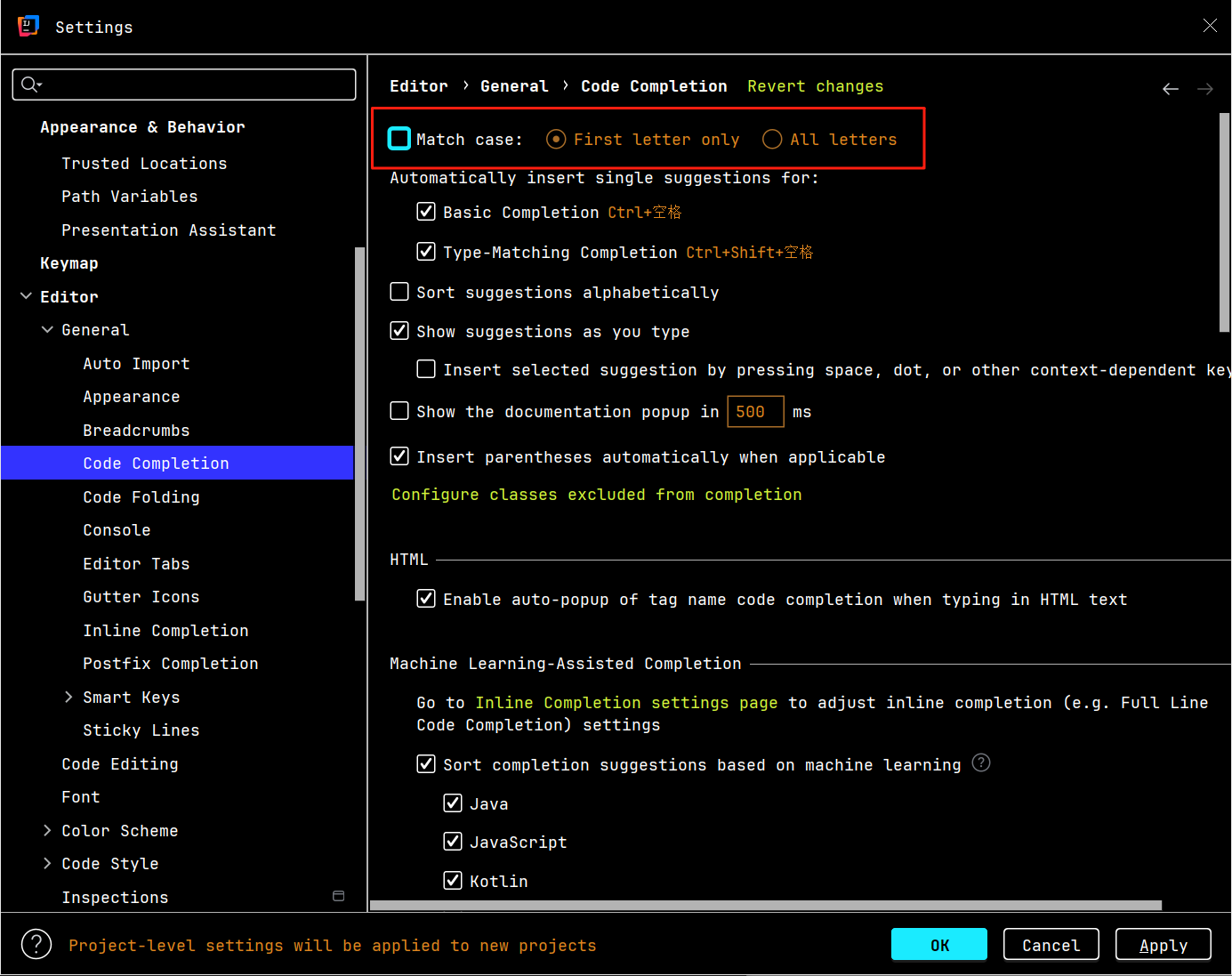Viewport: 1232px width, 976px height.
Task: Click the search magnifier icon
Action: (x=30, y=85)
